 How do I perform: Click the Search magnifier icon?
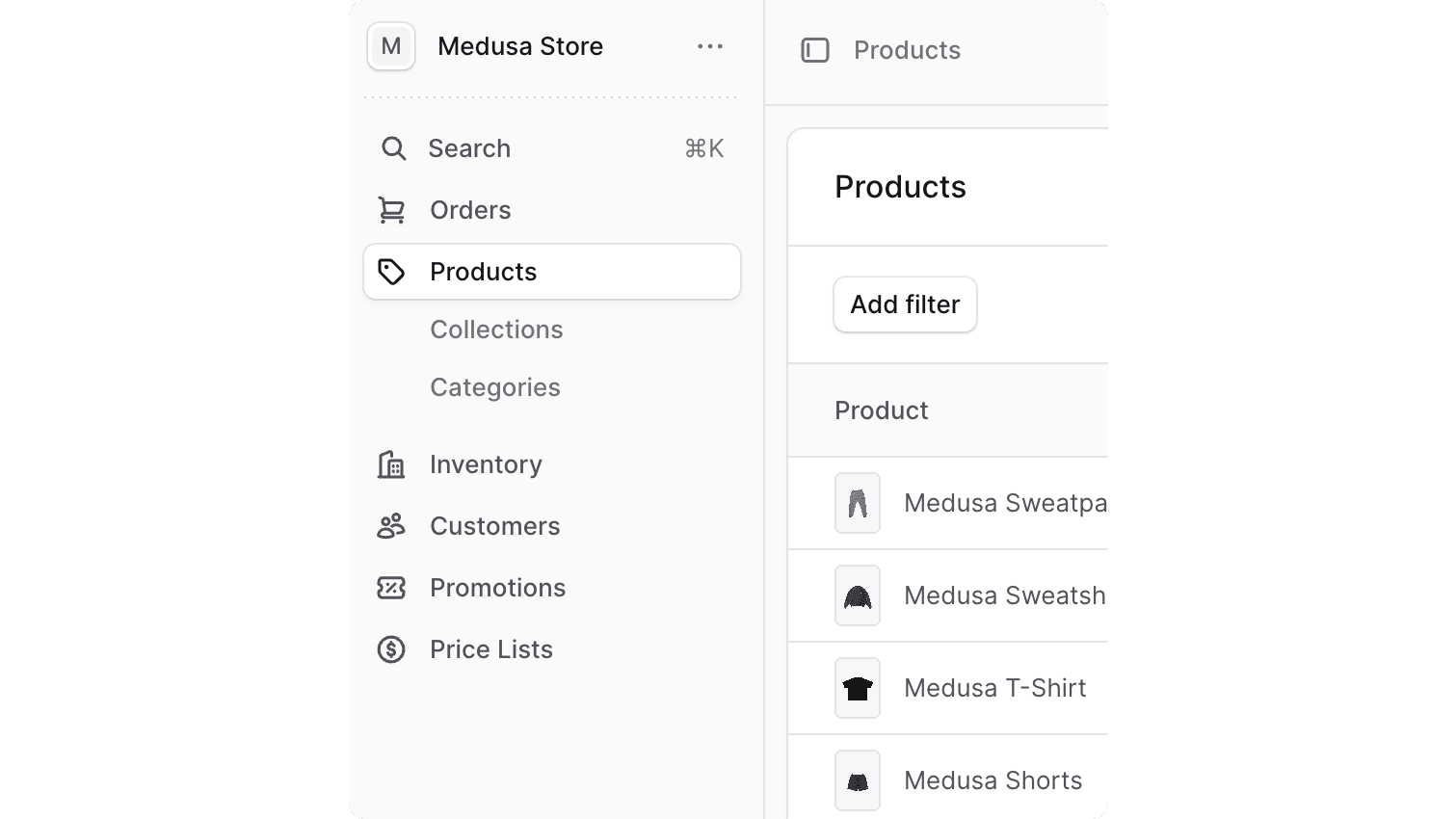(x=393, y=148)
